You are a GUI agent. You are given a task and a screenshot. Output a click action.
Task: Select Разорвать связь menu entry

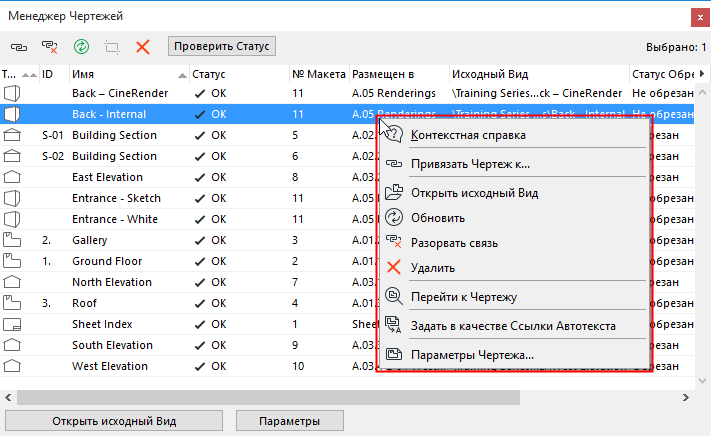454,243
